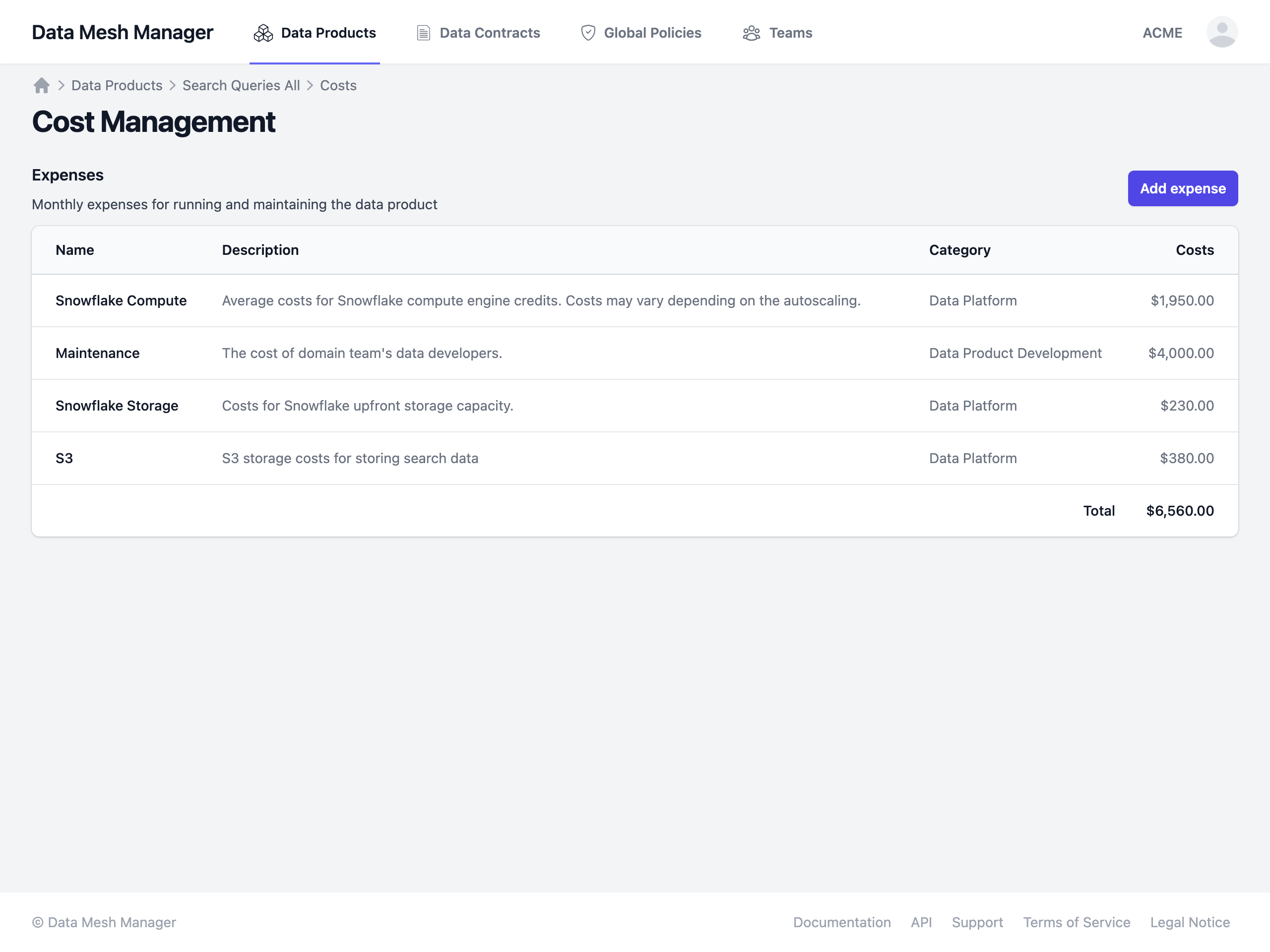The height and width of the screenshot is (952, 1270).
Task: Go to the Teams tab
Action: pos(790,33)
